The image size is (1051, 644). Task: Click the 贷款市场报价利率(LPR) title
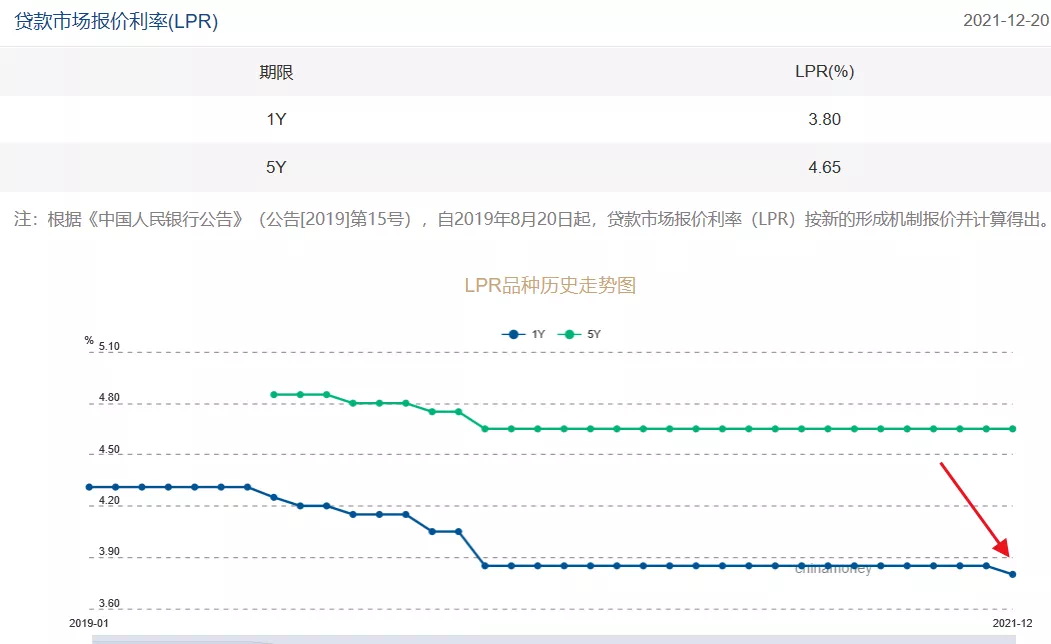click(x=116, y=21)
